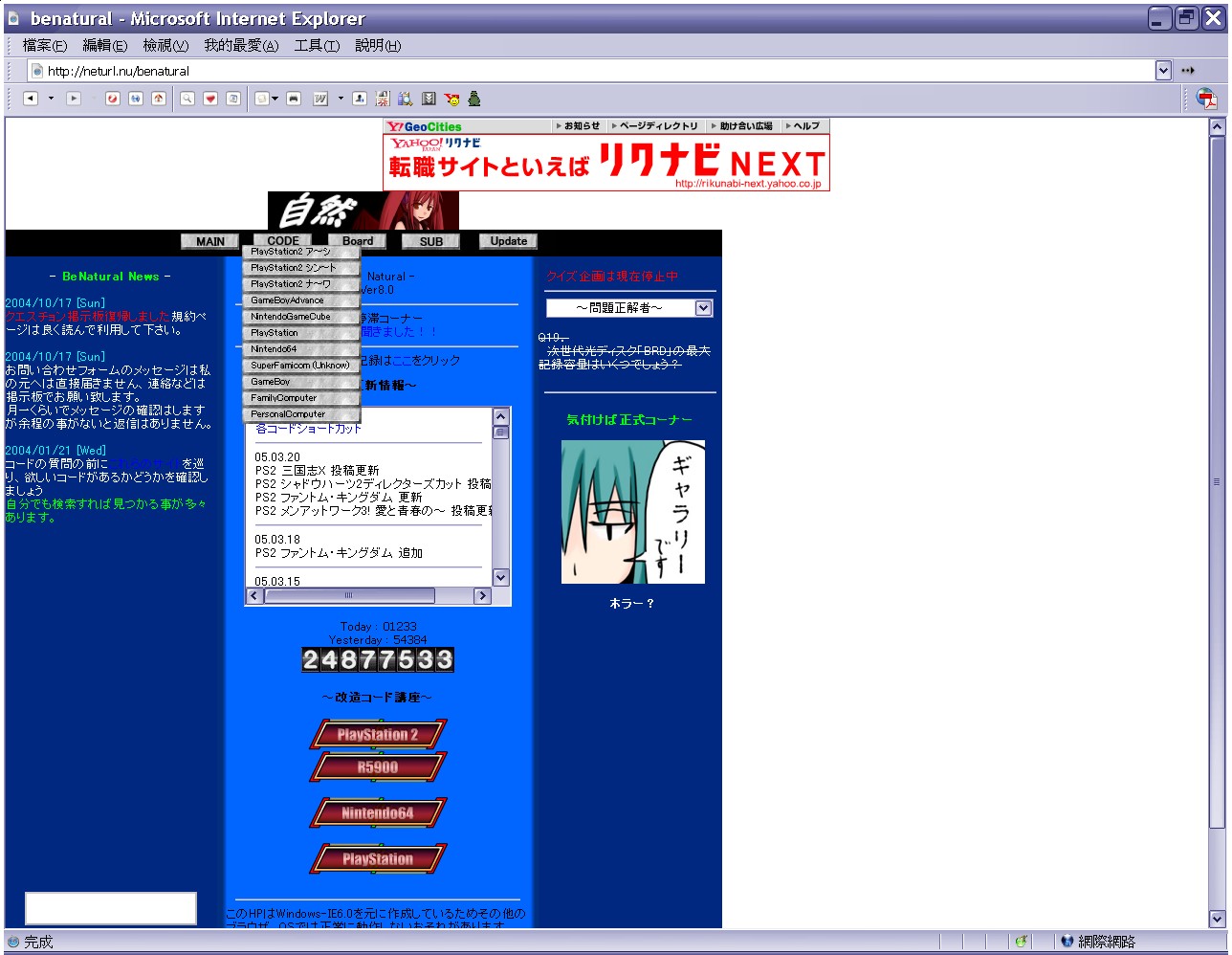The width and height of the screenshot is (1232, 955).
Task: Click the news box horizontal scrollbar thumb
Action: click(349, 595)
